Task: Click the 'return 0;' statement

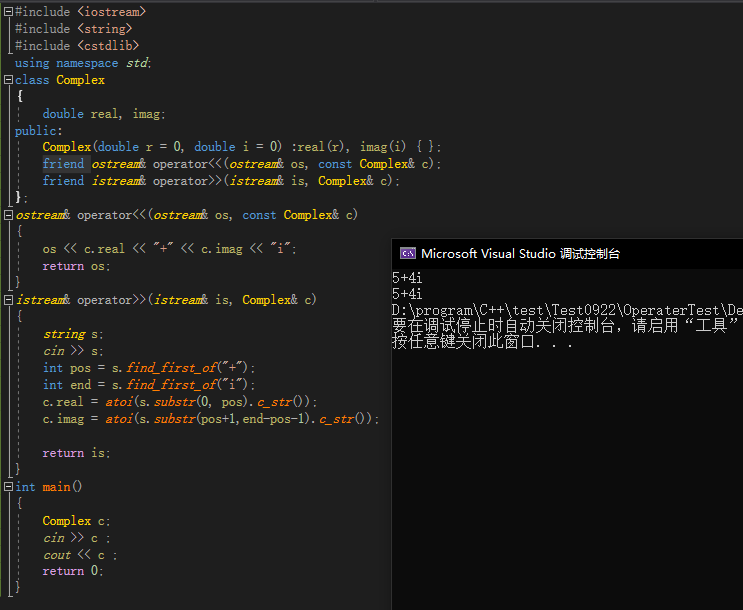Action: [73, 572]
